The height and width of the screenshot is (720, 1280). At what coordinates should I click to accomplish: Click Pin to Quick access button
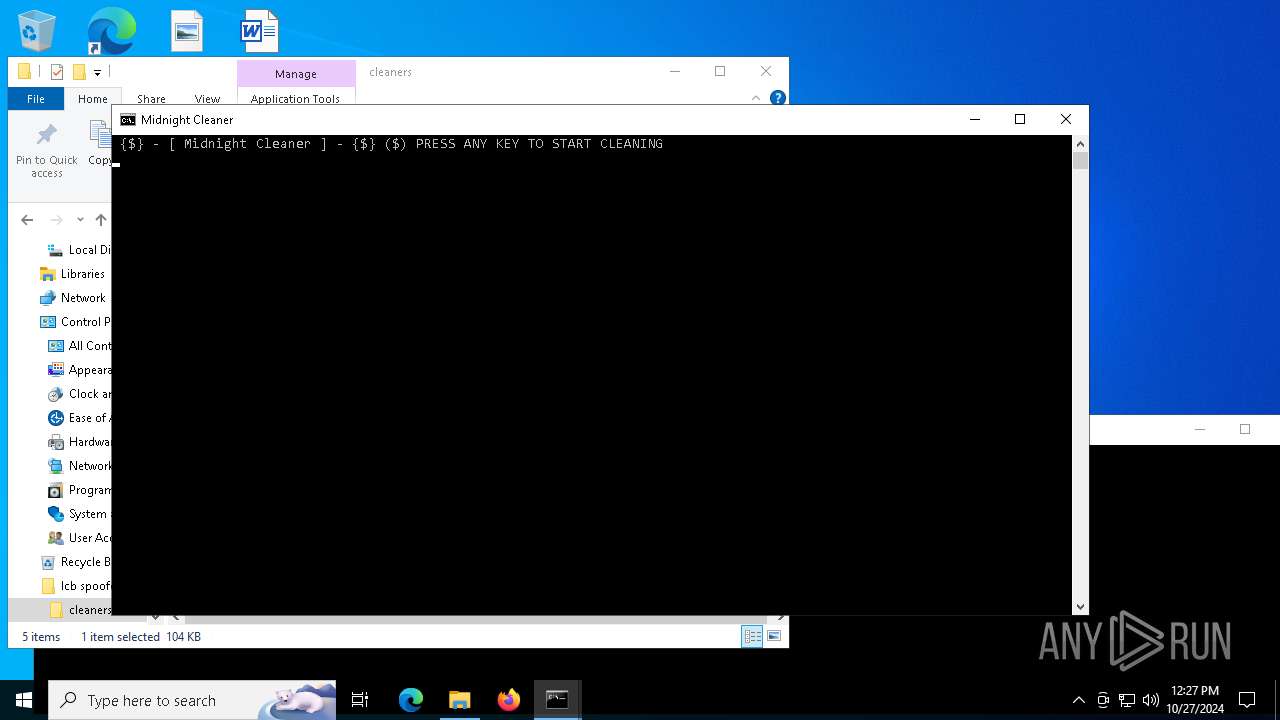(47, 151)
